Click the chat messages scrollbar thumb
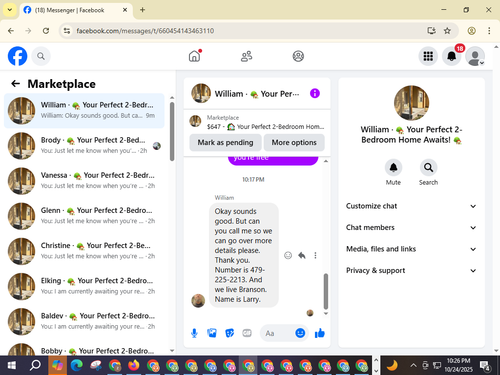The height and width of the screenshot is (375, 500). [x=326, y=291]
